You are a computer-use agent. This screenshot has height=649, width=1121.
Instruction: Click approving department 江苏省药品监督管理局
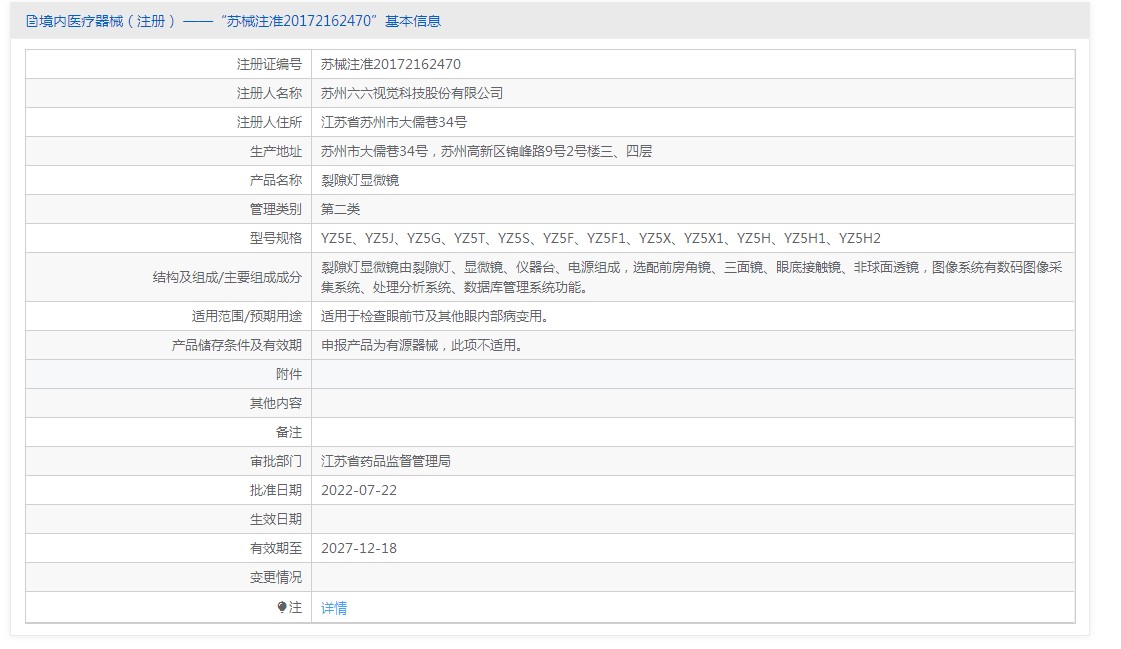click(x=385, y=461)
